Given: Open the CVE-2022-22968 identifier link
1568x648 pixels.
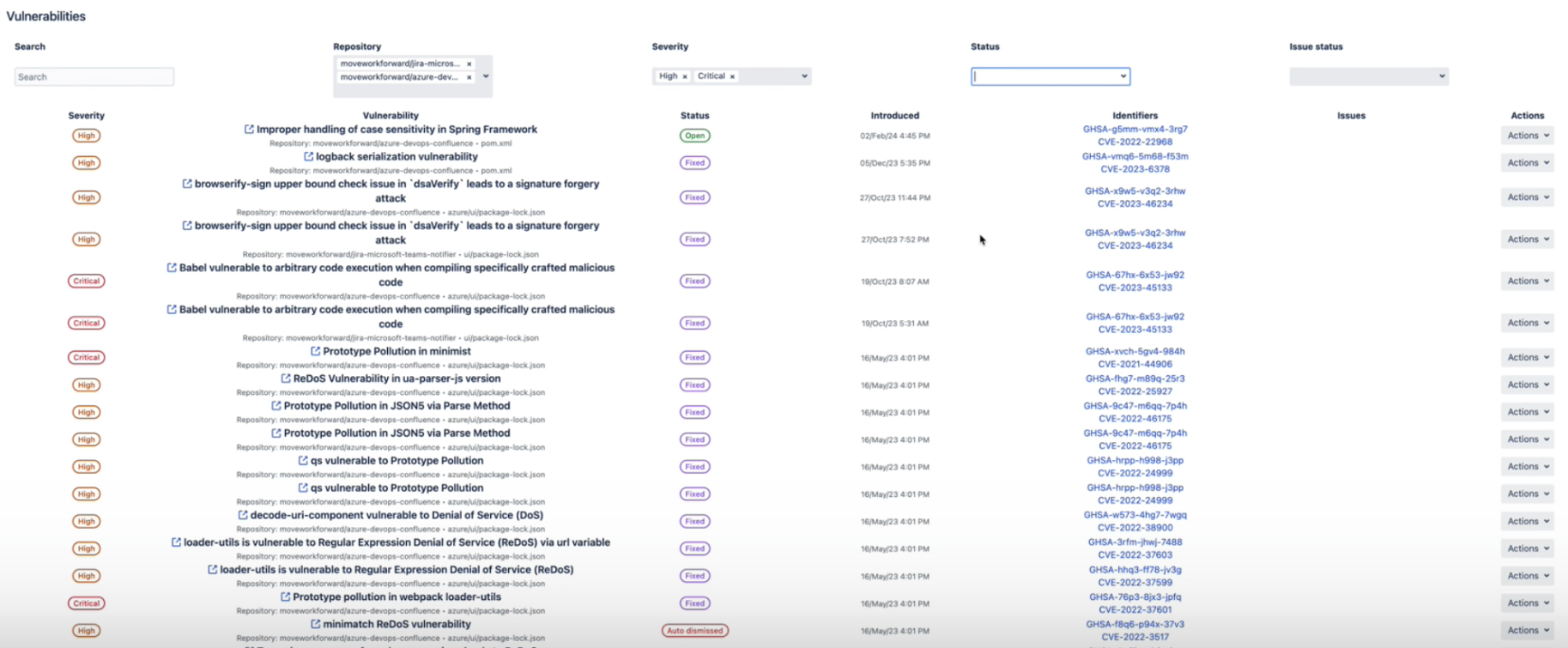Looking at the screenshot, I should [1135, 142].
